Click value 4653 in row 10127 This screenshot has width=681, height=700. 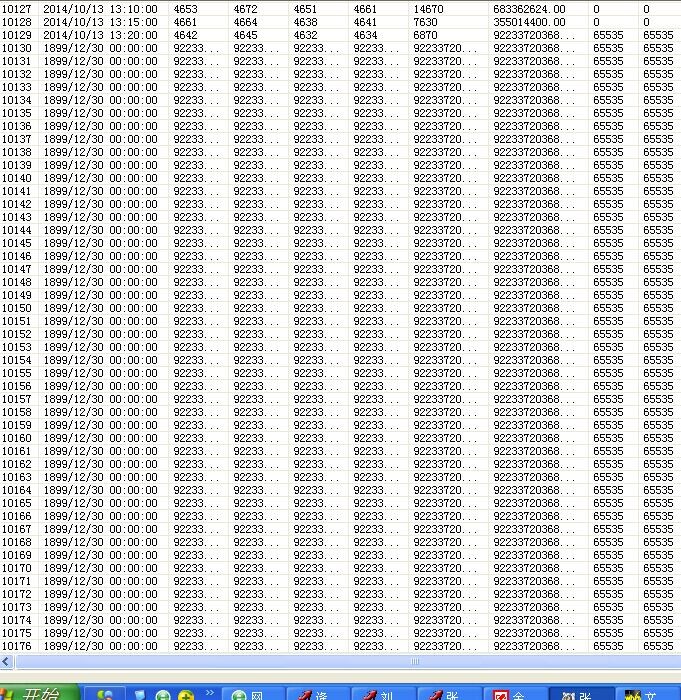(x=185, y=9)
